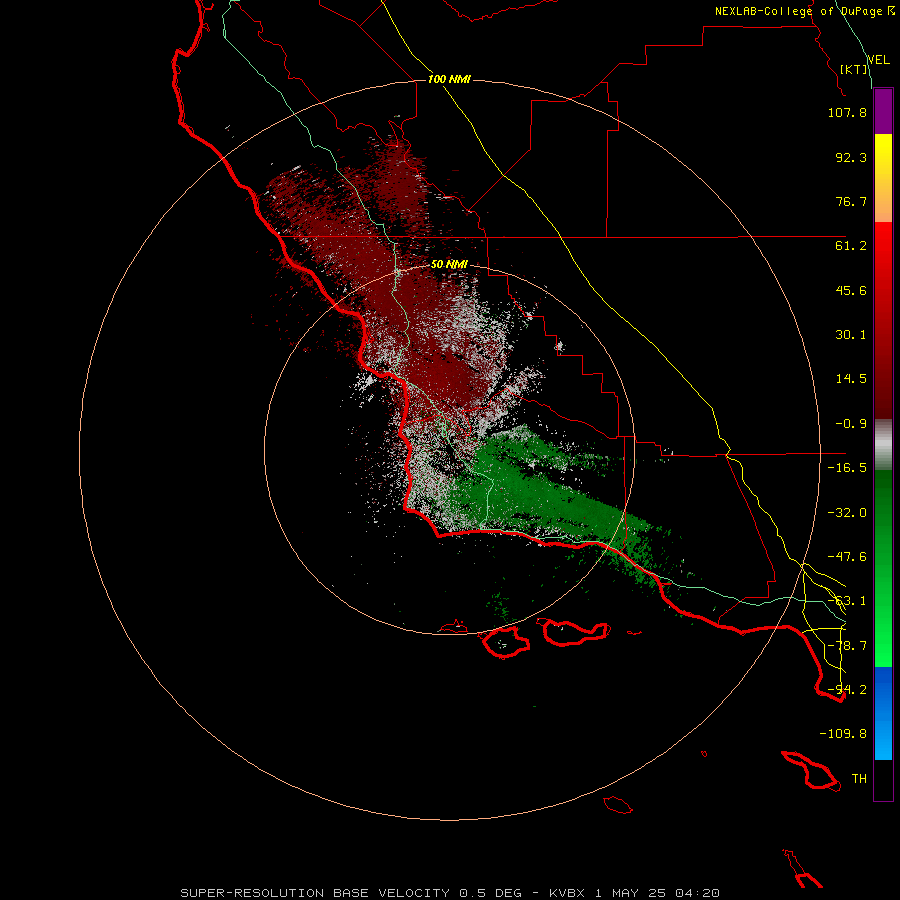This screenshot has width=900, height=900.
Task: Click the SUPER-RESOLUTION BASE VELOCITY caption
Action: click(449, 893)
